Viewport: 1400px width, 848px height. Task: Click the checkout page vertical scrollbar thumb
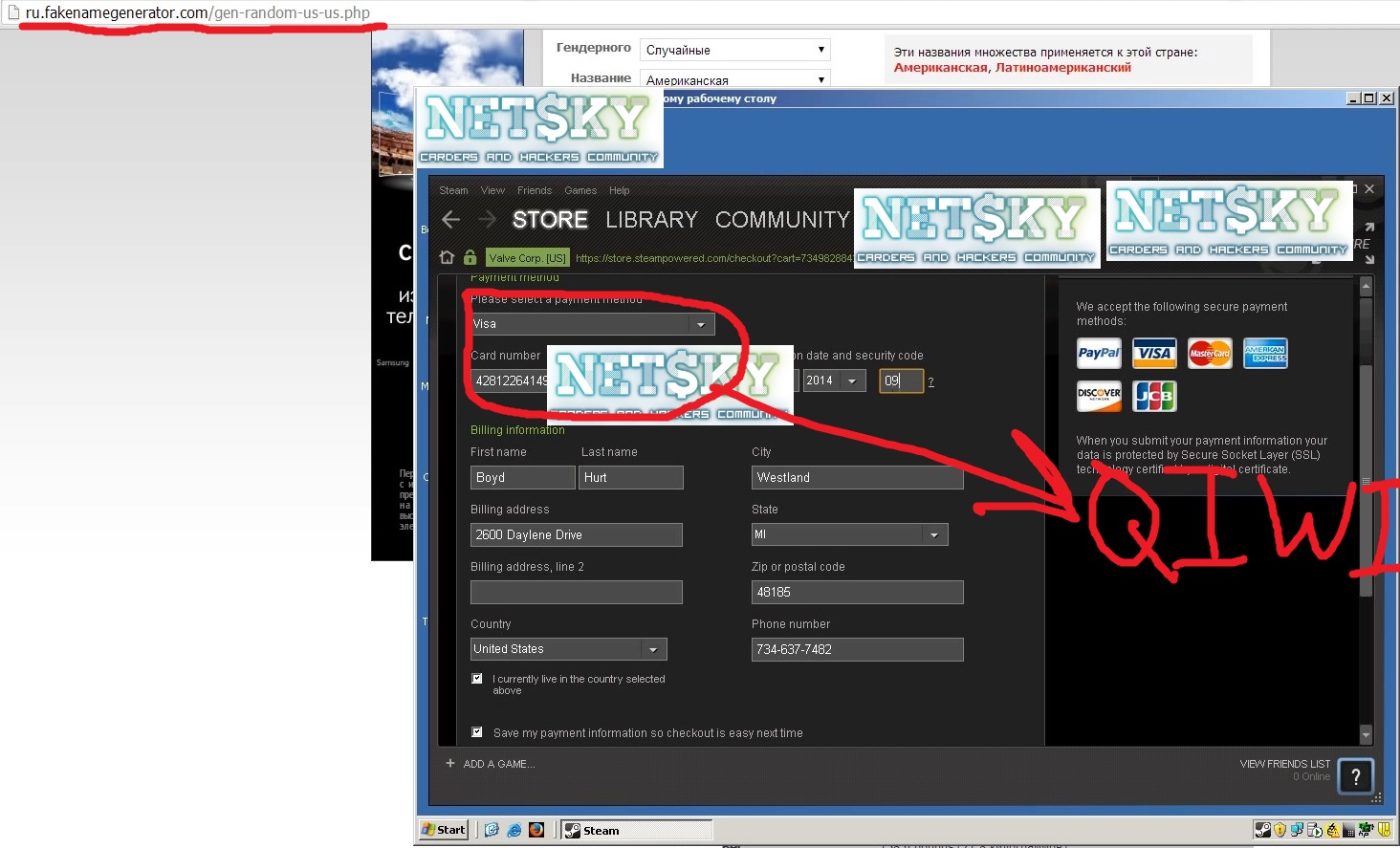(1366, 481)
